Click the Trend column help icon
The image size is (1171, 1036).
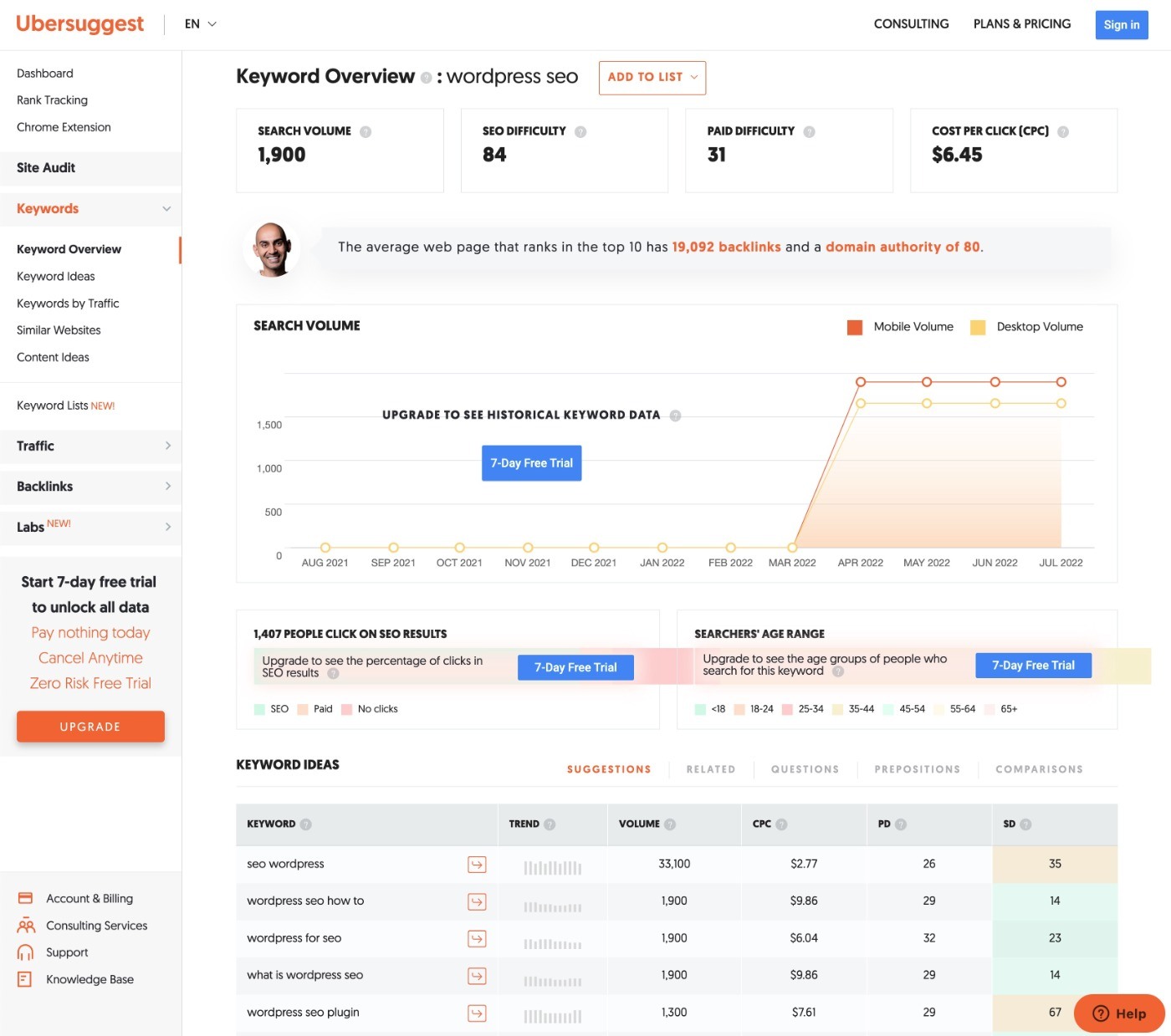tap(550, 824)
